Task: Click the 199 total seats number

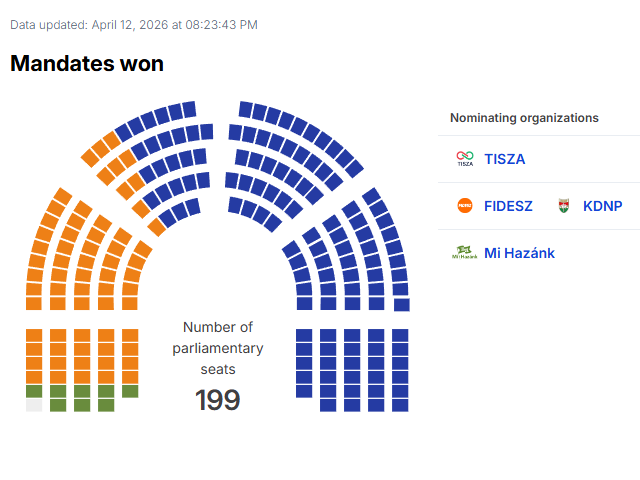Action: [x=217, y=400]
